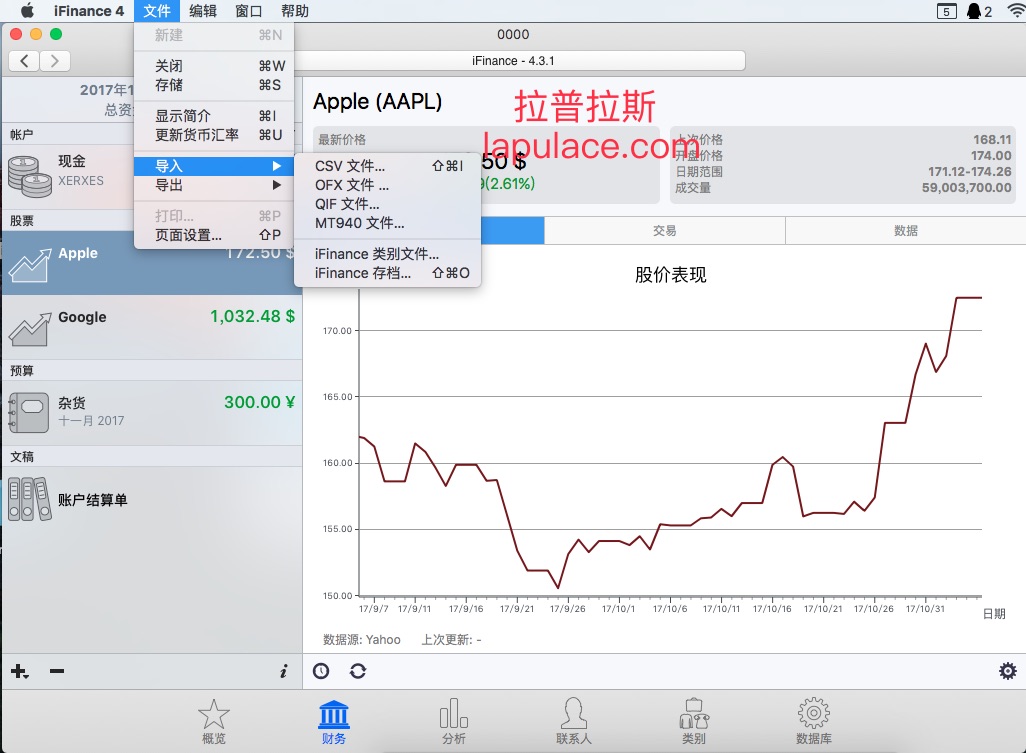Choose 显示简介 menu item

coord(214,116)
